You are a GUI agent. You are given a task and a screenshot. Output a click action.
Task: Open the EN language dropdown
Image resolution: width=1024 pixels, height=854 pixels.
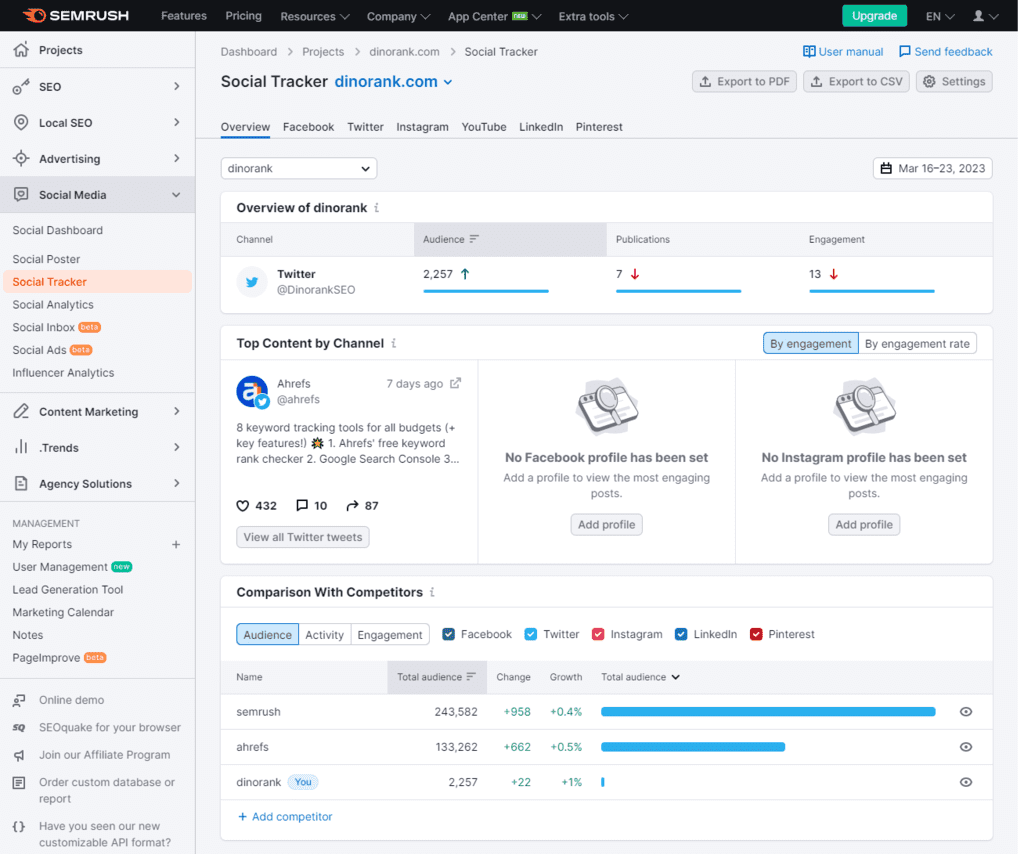pyautogui.click(x=940, y=16)
